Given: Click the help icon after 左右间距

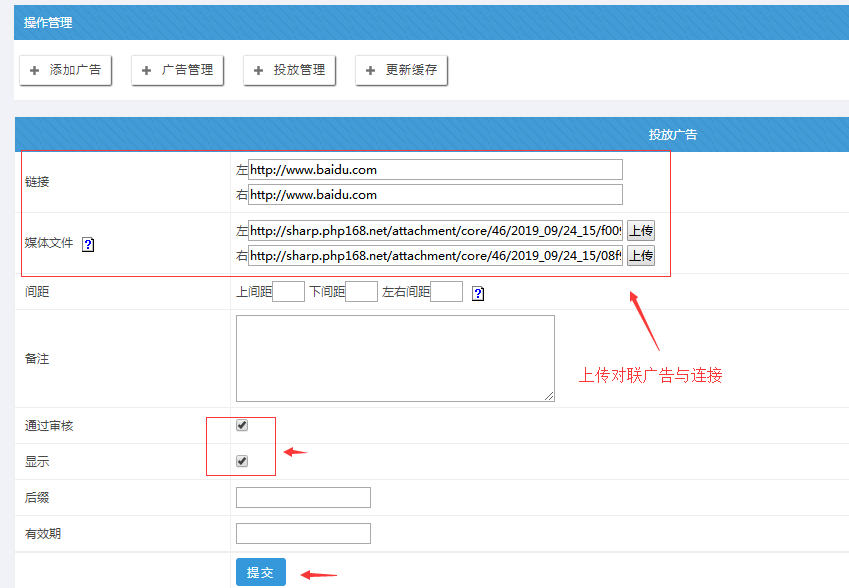Looking at the screenshot, I should 478,294.
